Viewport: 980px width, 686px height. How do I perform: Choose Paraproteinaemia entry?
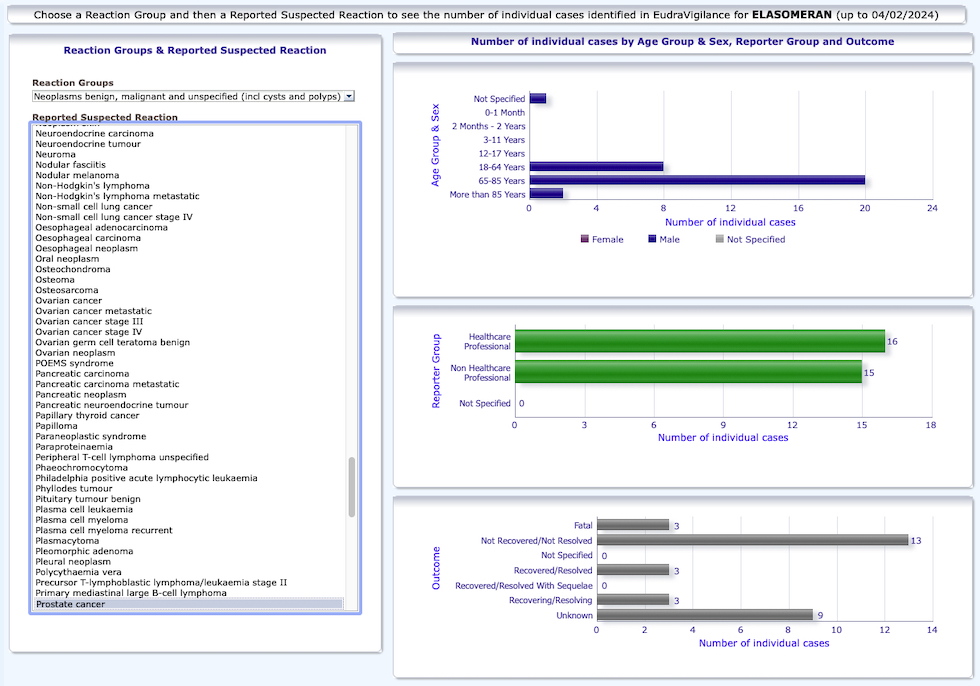click(74, 447)
